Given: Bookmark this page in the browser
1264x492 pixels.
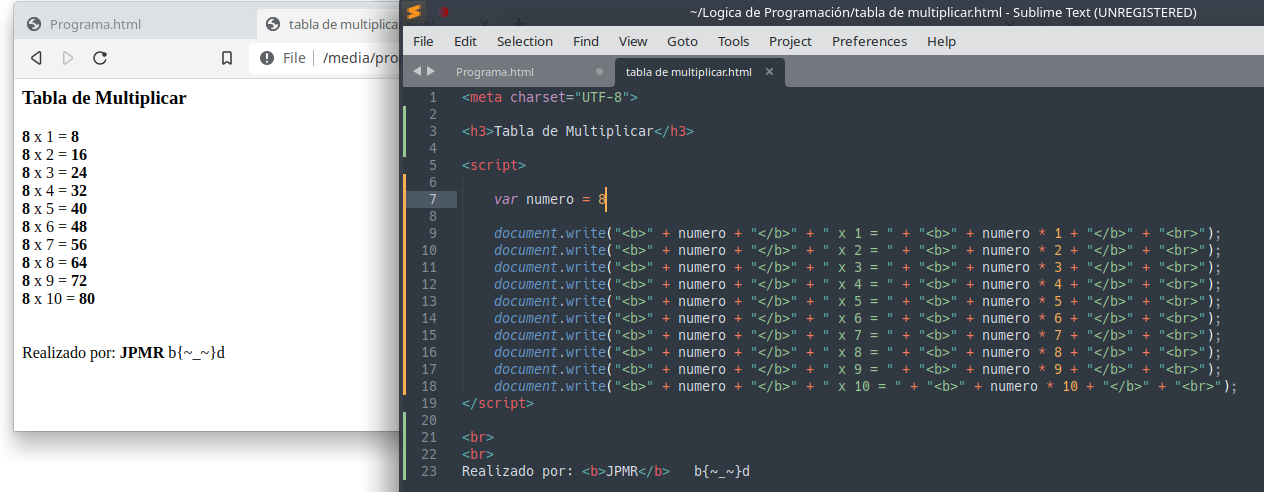Looking at the screenshot, I should pyautogui.click(x=227, y=58).
